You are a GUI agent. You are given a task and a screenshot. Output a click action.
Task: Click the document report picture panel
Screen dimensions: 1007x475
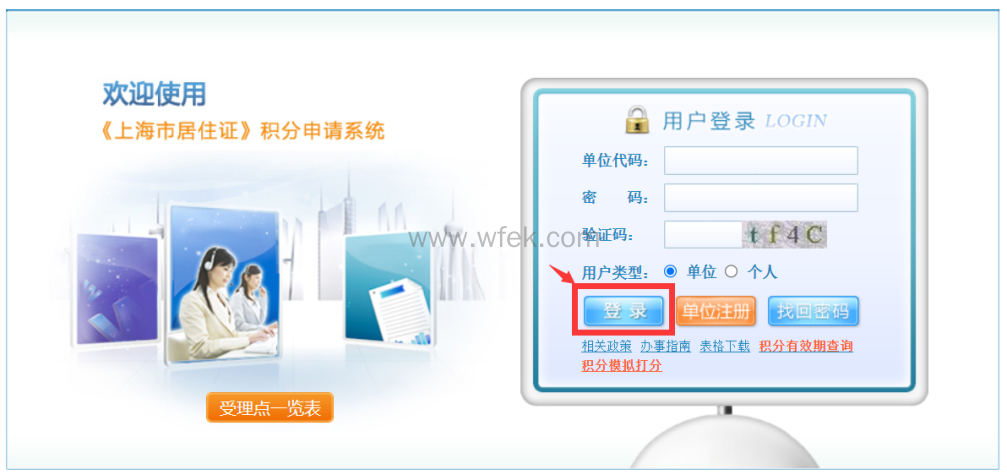click(390, 290)
